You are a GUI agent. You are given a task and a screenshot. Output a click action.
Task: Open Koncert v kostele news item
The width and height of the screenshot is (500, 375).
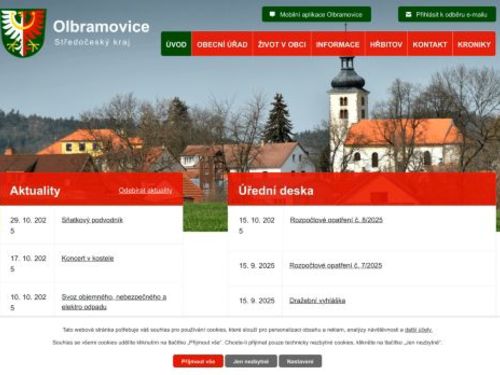87,258
